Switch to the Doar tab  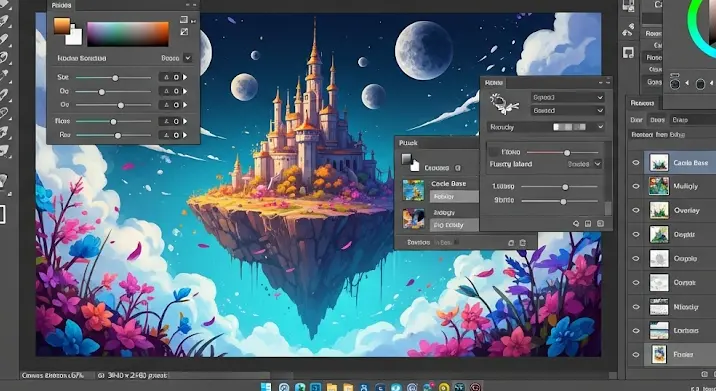tap(637, 120)
